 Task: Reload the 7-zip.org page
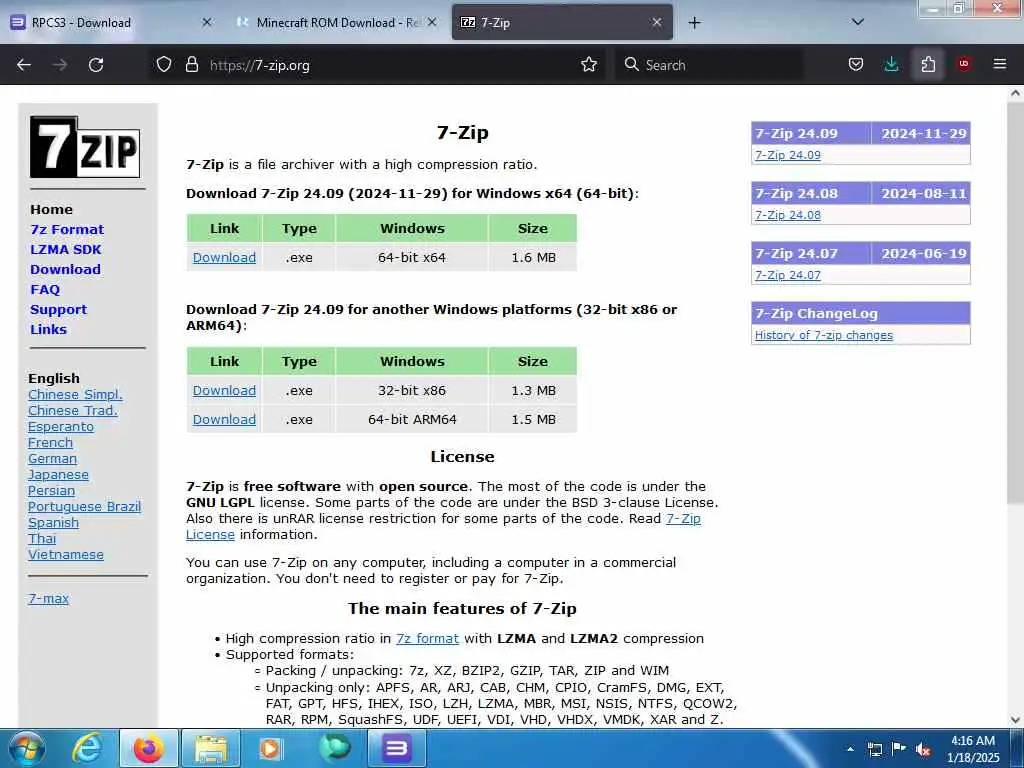click(x=96, y=65)
